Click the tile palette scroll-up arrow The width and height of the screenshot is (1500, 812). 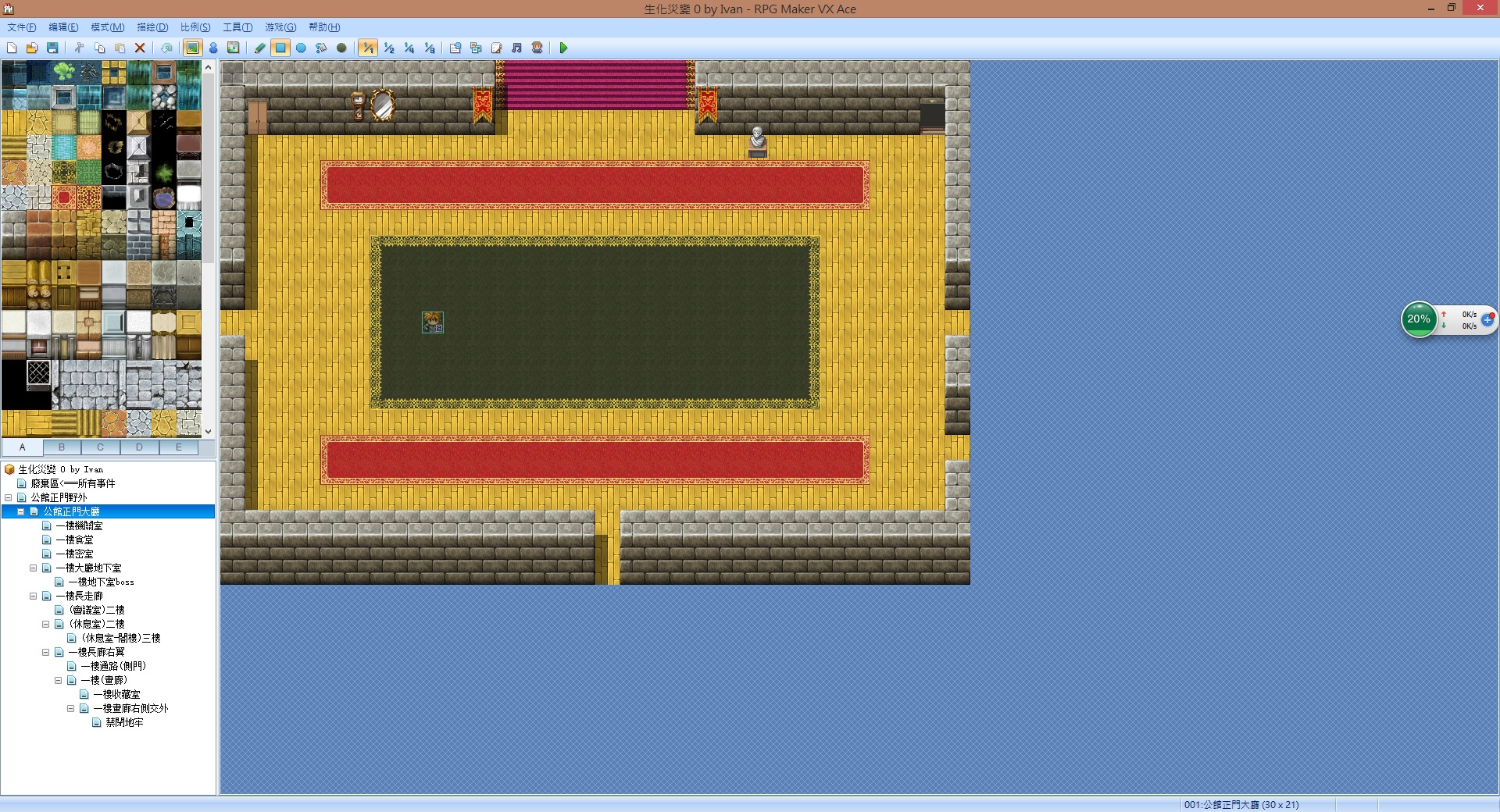point(209,67)
